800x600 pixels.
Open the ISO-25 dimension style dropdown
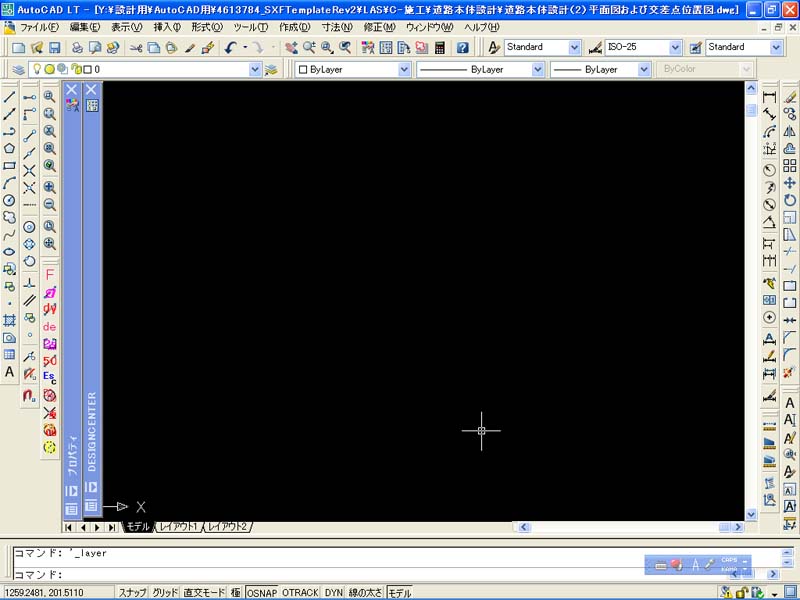(x=675, y=47)
